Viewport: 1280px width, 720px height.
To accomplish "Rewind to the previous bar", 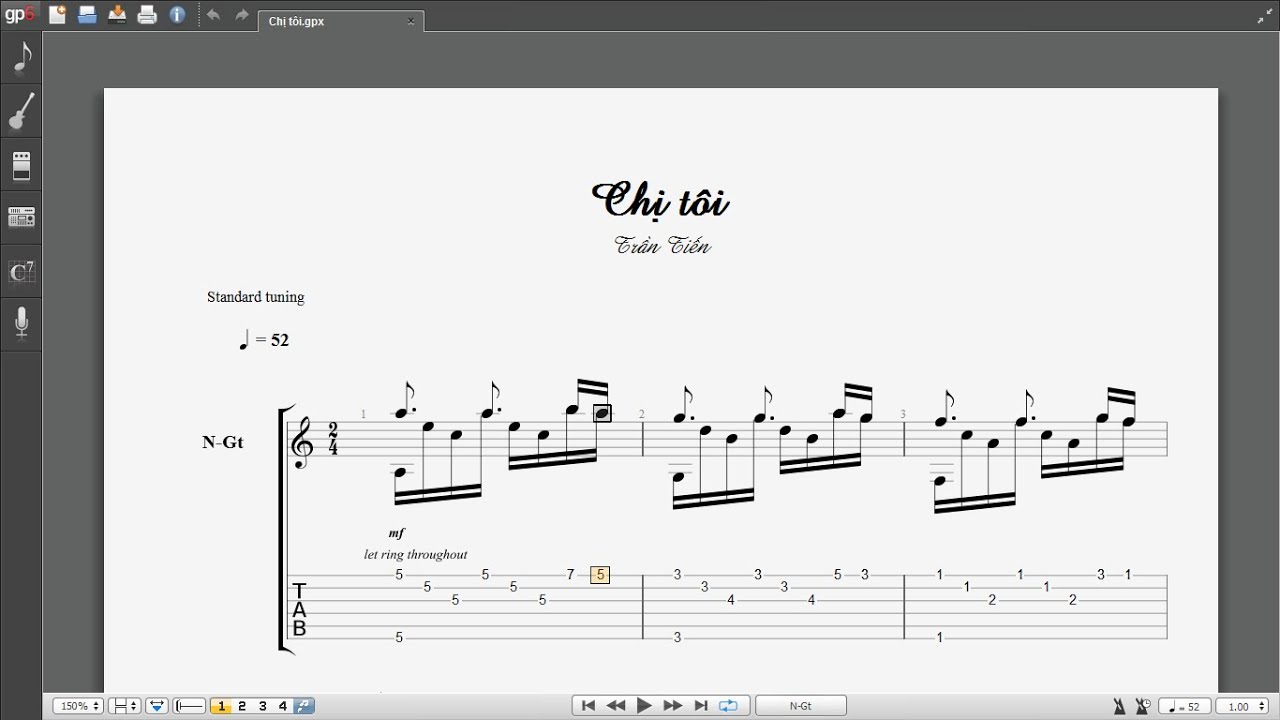I will [x=616, y=706].
